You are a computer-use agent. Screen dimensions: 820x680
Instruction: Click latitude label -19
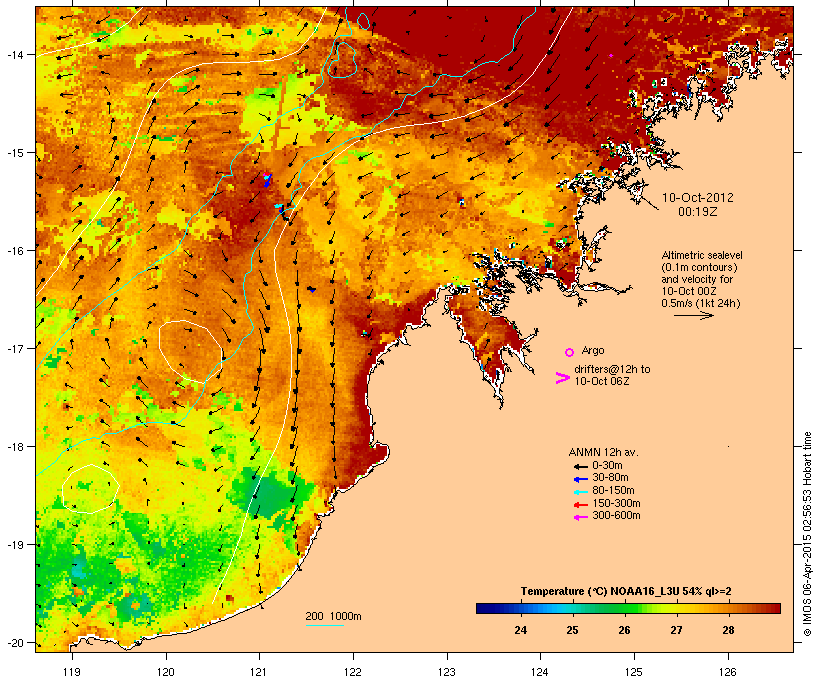click(14, 545)
